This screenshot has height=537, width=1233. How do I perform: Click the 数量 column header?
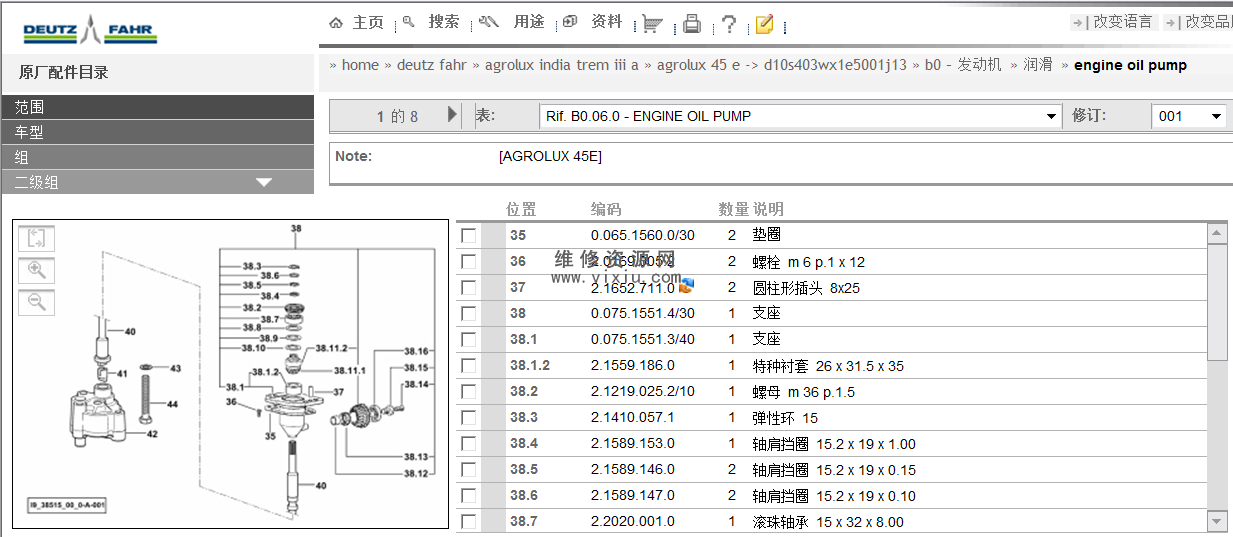733,209
